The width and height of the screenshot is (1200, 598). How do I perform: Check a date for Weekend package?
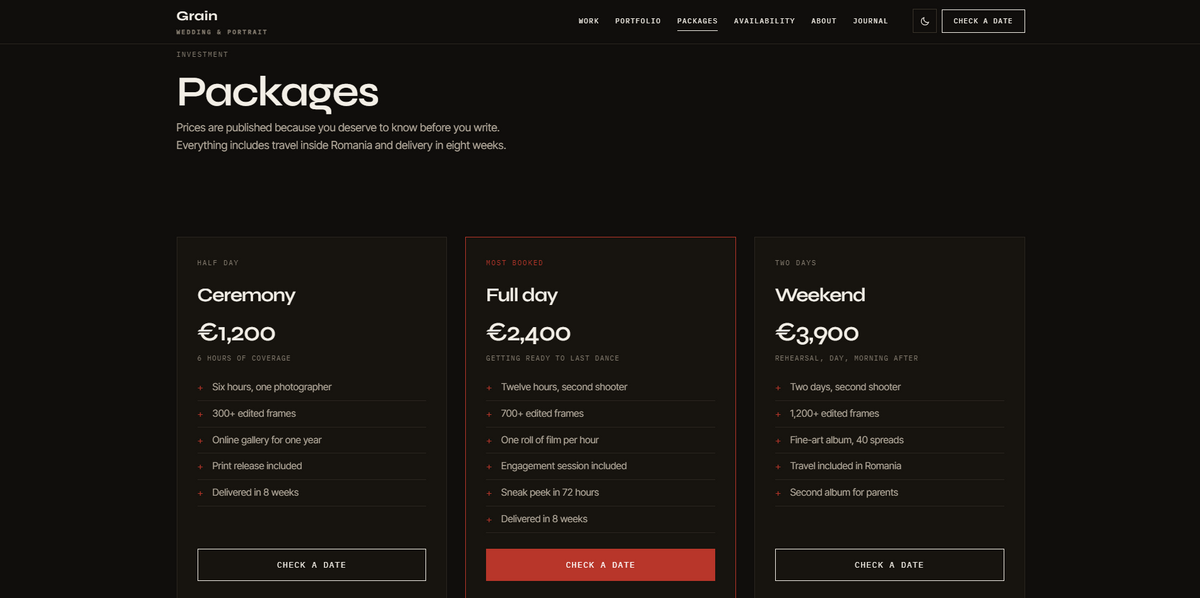coord(889,565)
